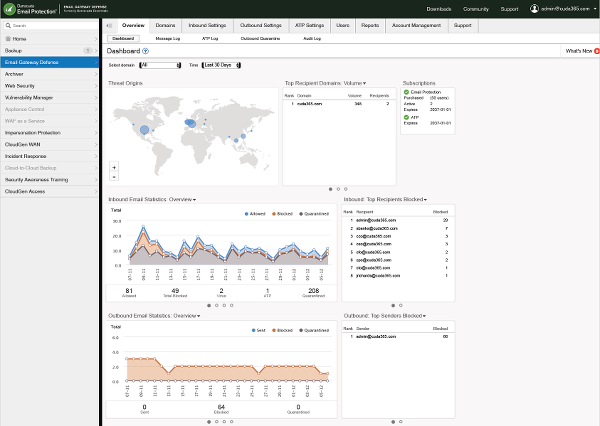This screenshot has height=426, width=600.
Task: Switch to the Users tab
Action: [342, 25]
